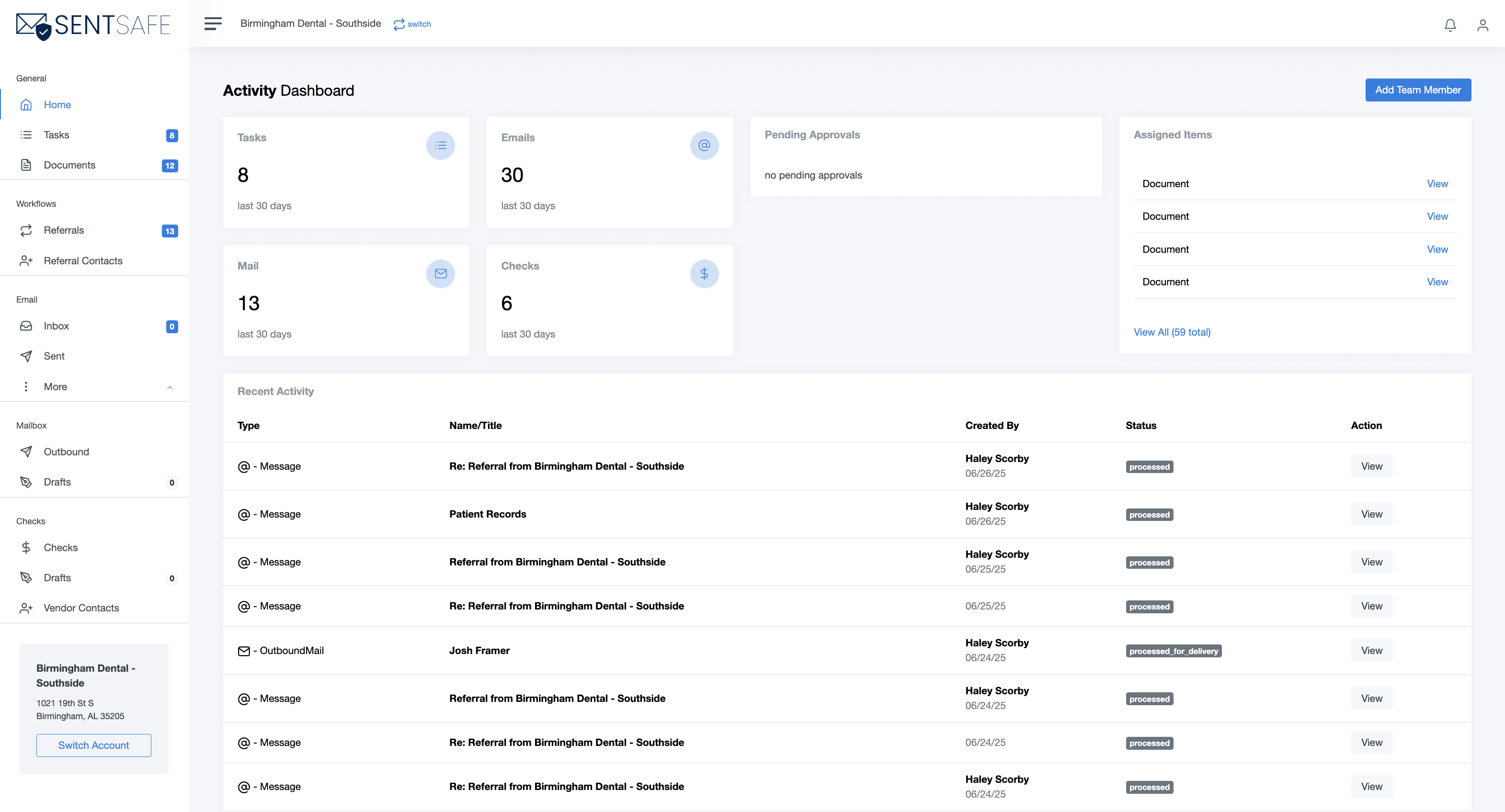
Task: Select the processed_for_delivery status badge
Action: (x=1173, y=651)
